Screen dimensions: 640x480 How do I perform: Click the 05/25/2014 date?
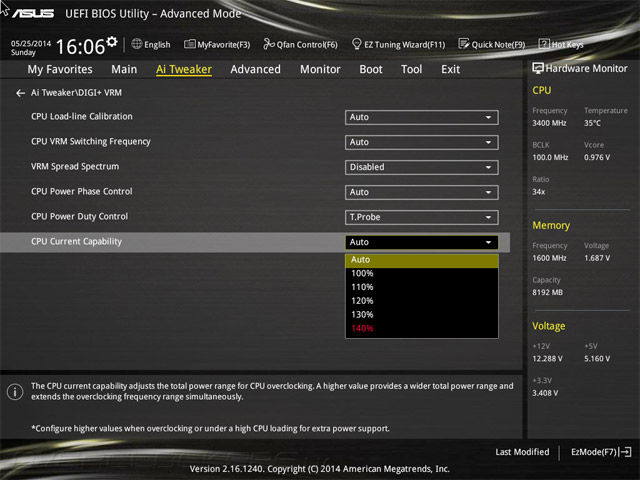(31, 43)
